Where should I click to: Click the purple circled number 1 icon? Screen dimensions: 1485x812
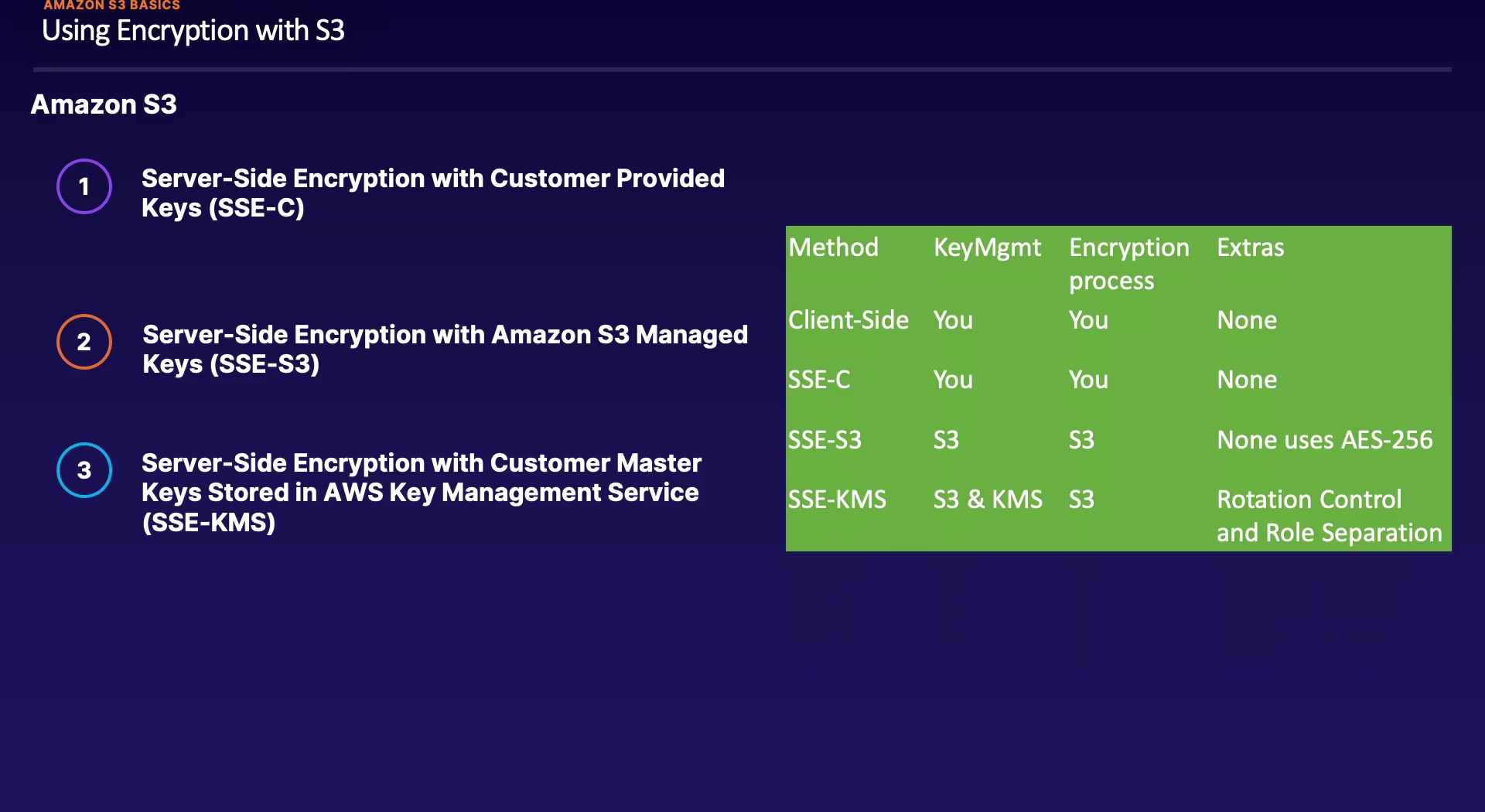pyautogui.click(x=84, y=186)
